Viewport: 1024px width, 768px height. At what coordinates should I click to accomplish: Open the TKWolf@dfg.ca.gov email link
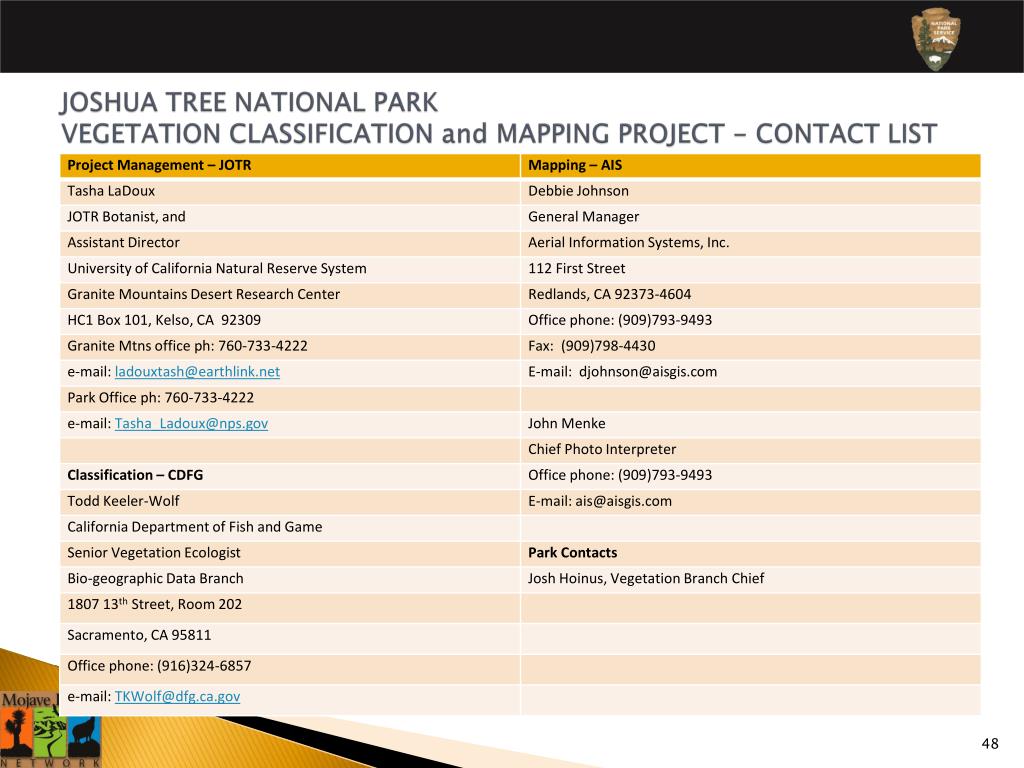[178, 696]
